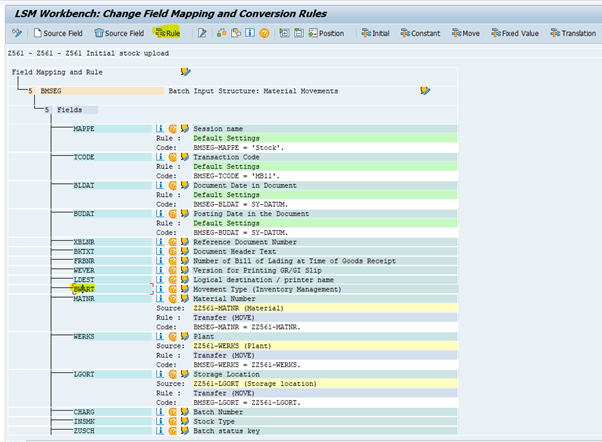
Task: Click the delete Source Field trash button
Action: click(119, 33)
